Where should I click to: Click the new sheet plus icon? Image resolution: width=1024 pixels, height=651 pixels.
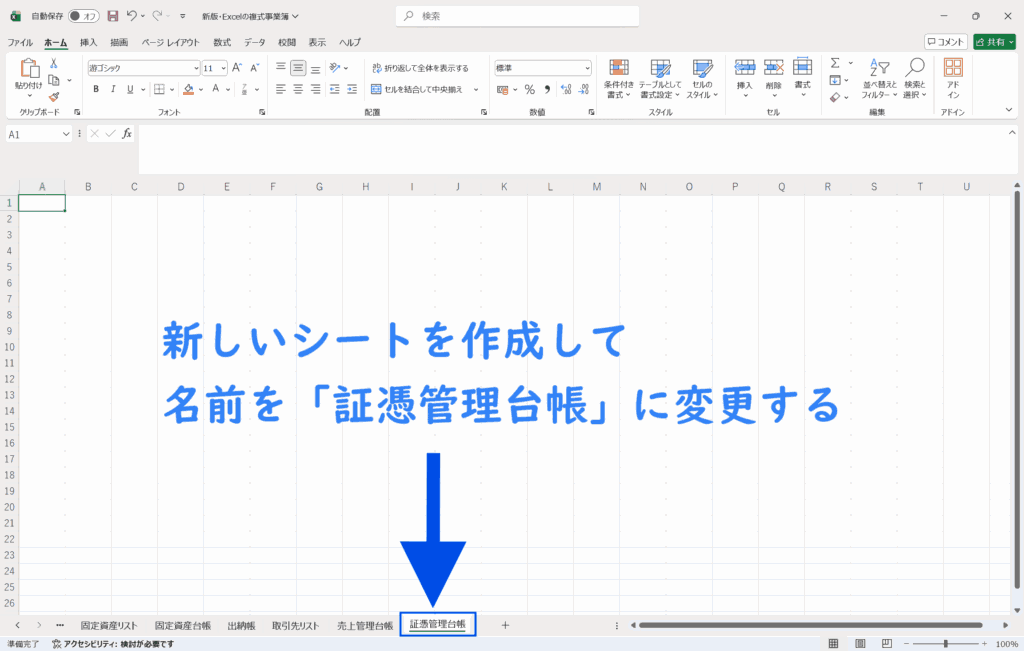(505, 625)
